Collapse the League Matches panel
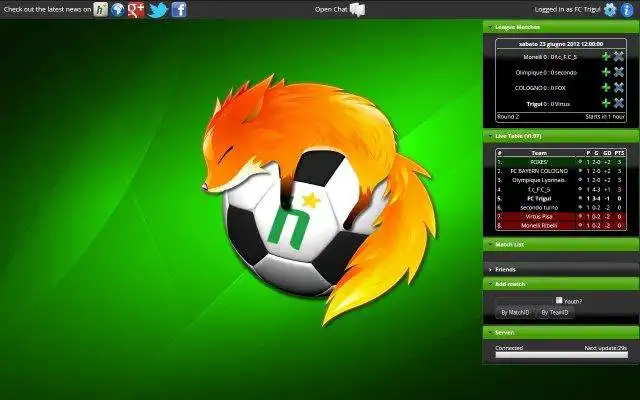The image size is (640, 400). [561, 27]
